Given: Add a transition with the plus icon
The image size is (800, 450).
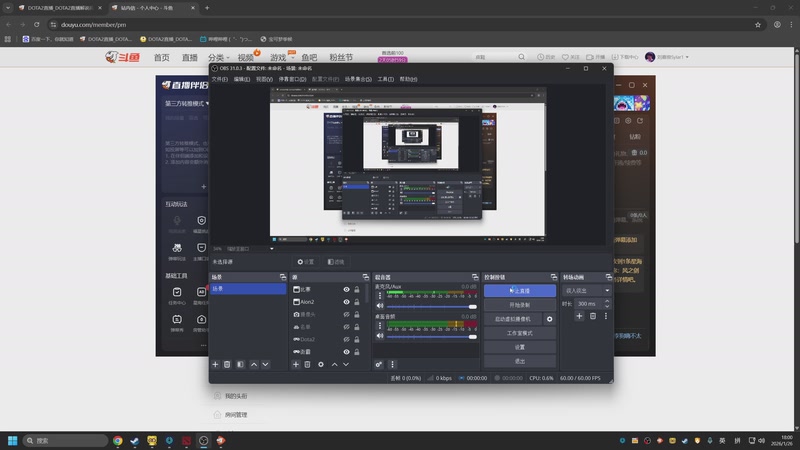Looking at the screenshot, I should click(579, 316).
